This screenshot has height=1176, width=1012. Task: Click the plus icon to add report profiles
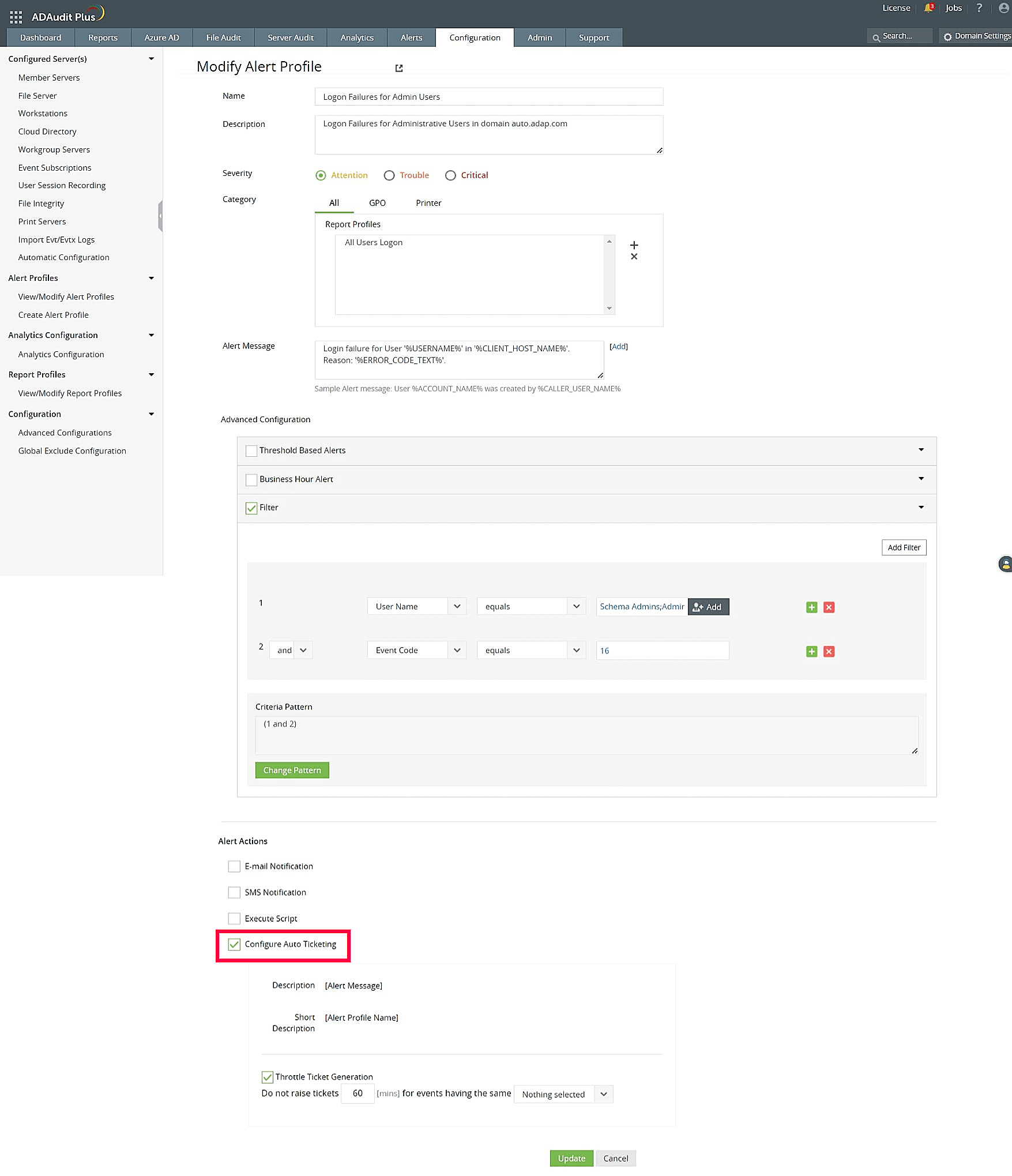[x=634, y=245]
